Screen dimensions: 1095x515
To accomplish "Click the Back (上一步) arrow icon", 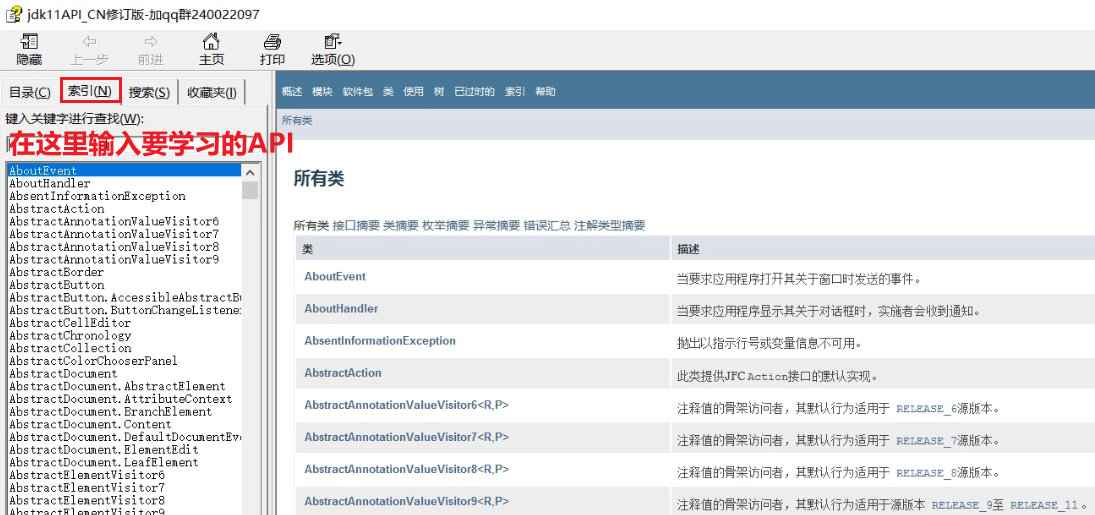I will coord(89,41).
